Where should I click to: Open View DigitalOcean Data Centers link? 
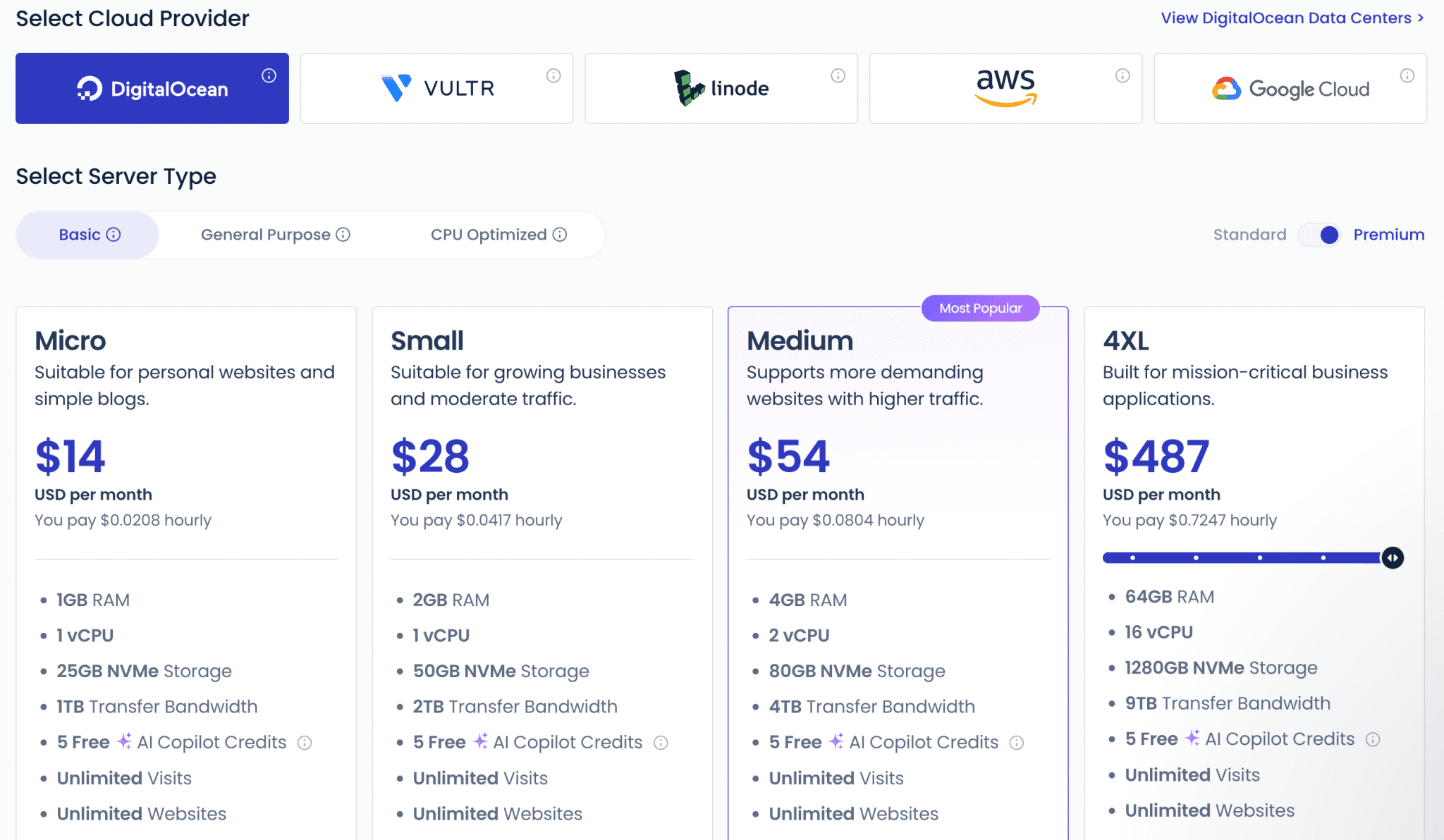click(1292, 18)
